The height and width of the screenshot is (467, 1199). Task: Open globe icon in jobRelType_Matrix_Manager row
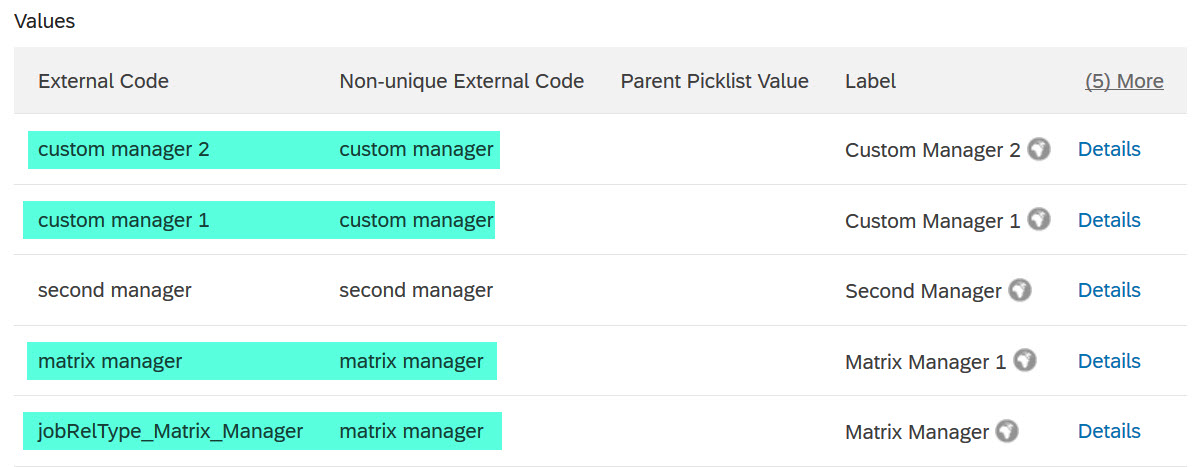pyautogui.click(x=1007, y=432)
